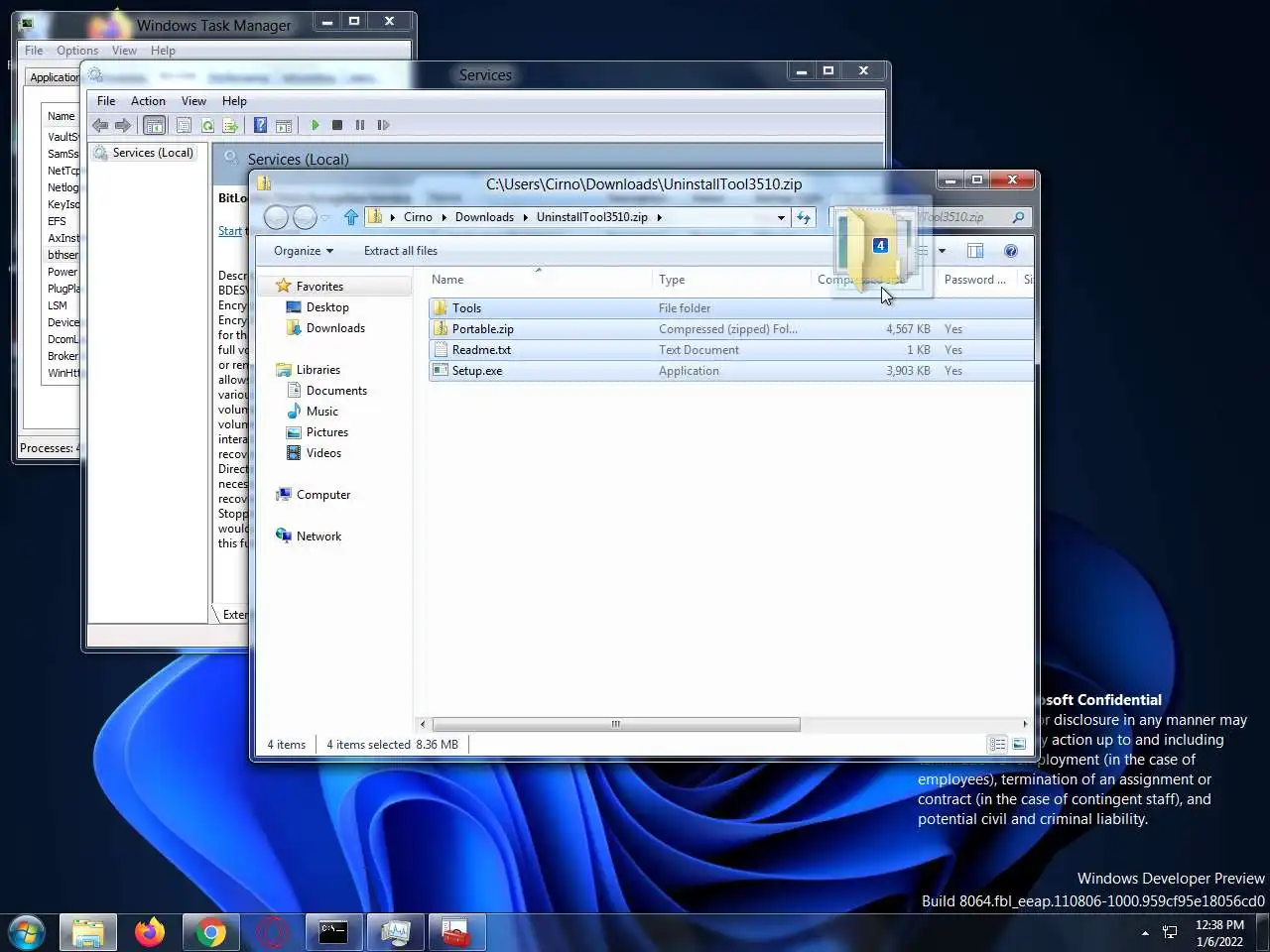Switch to Command Prompt in taskbar

click(x=333, y=933)
